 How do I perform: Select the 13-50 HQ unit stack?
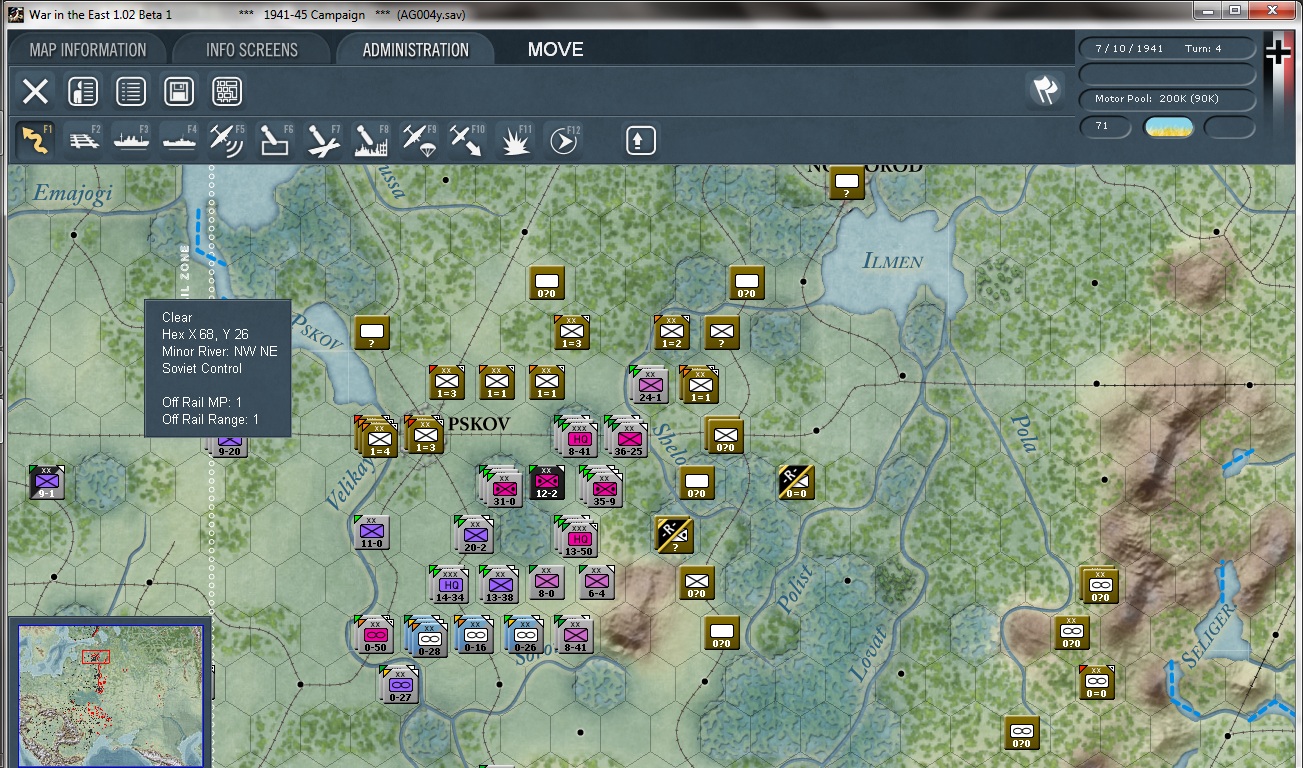pyautogui.click(x=576, y=536)
